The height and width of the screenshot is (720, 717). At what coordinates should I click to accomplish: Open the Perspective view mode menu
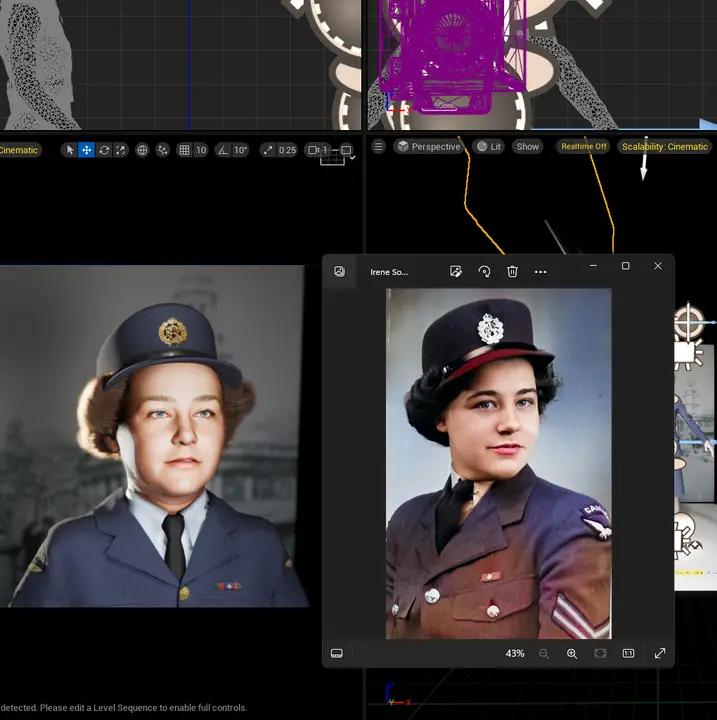point(429,146)
